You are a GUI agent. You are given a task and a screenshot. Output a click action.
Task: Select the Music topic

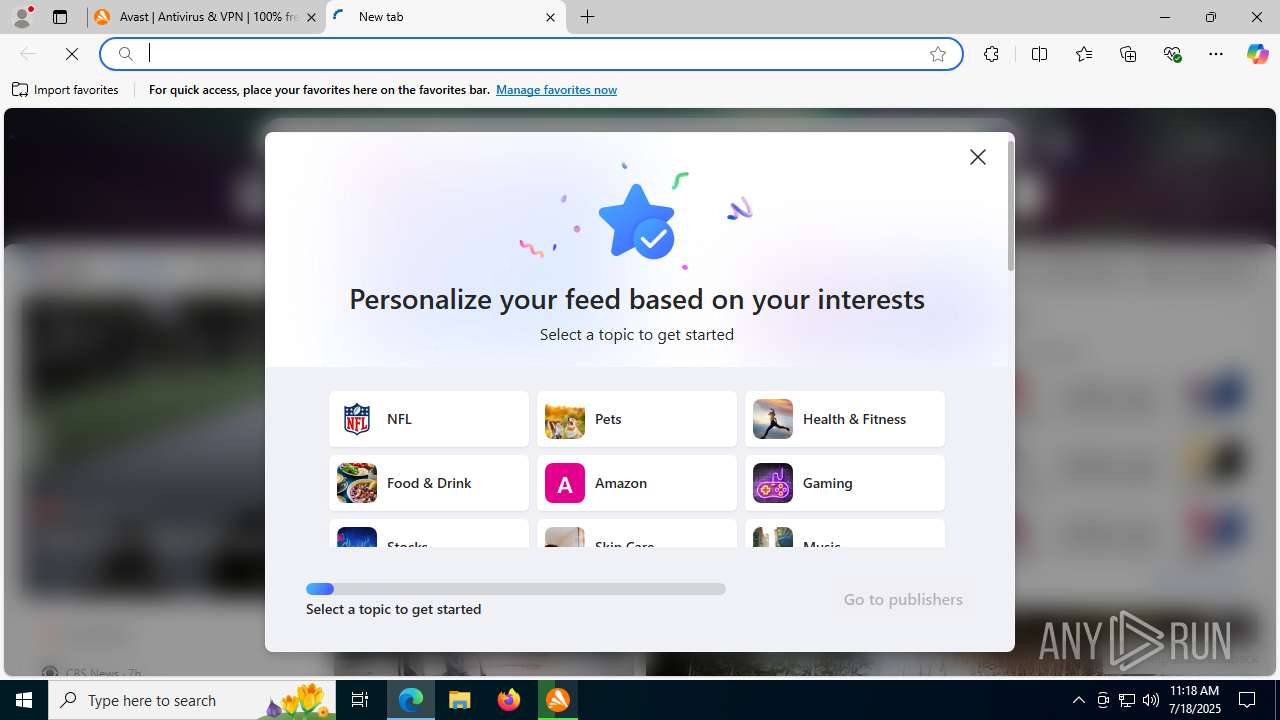click(x=845, y=533)
